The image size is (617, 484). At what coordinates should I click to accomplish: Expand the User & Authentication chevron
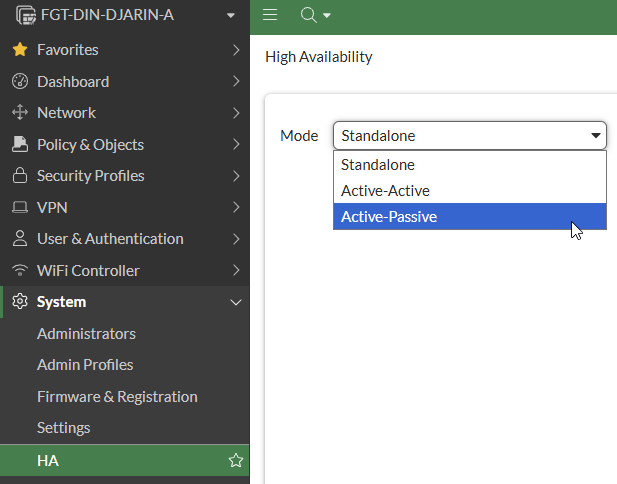click(x=236, y=239)
